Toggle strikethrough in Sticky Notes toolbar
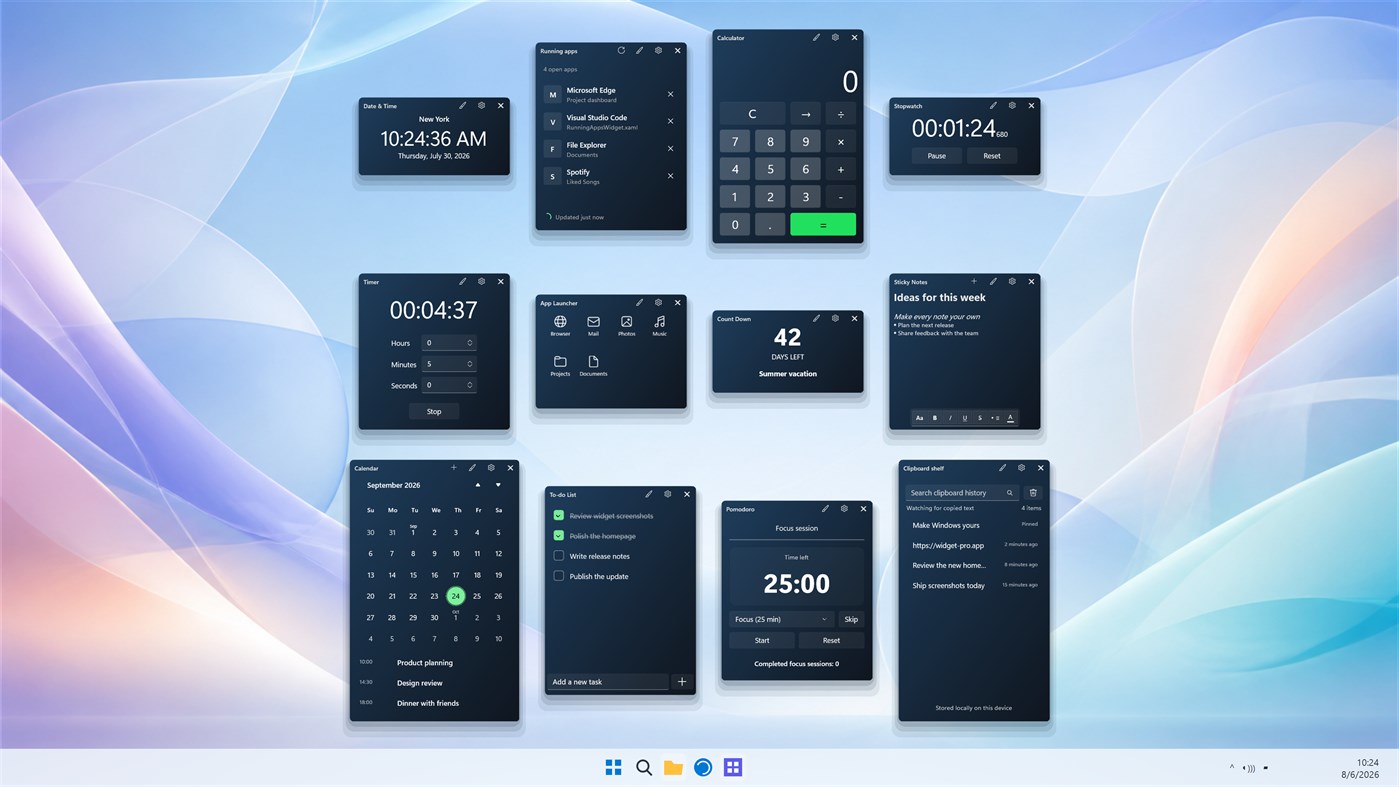Screen dimensions: 1399x787 coord(980,418)
